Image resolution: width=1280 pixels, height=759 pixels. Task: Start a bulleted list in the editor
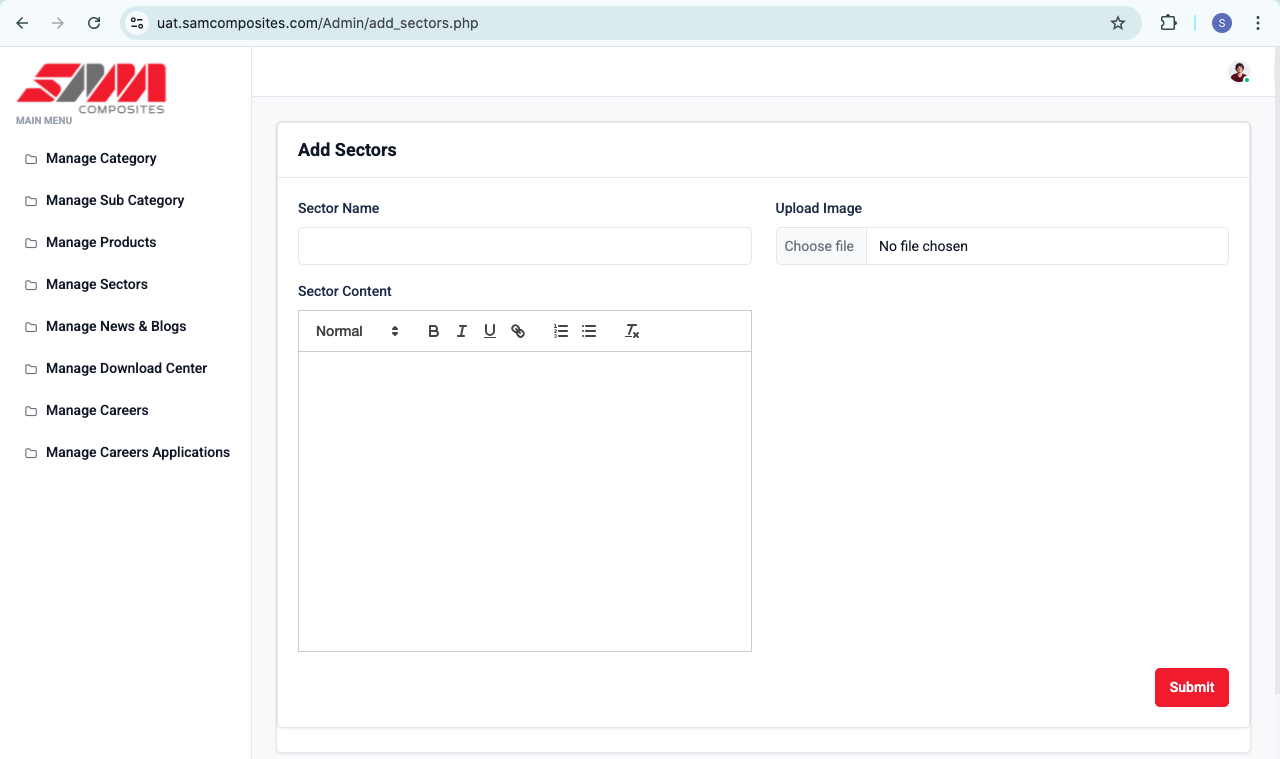pyautogui.click(x=589, y=331)
